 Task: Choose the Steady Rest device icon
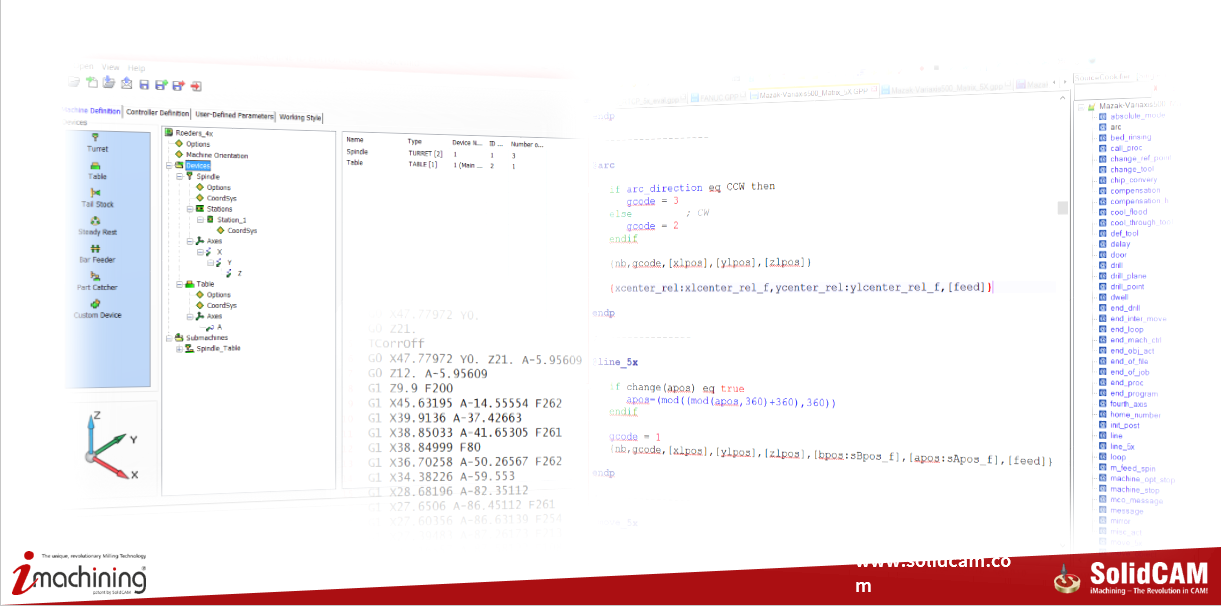click(96, 220)
